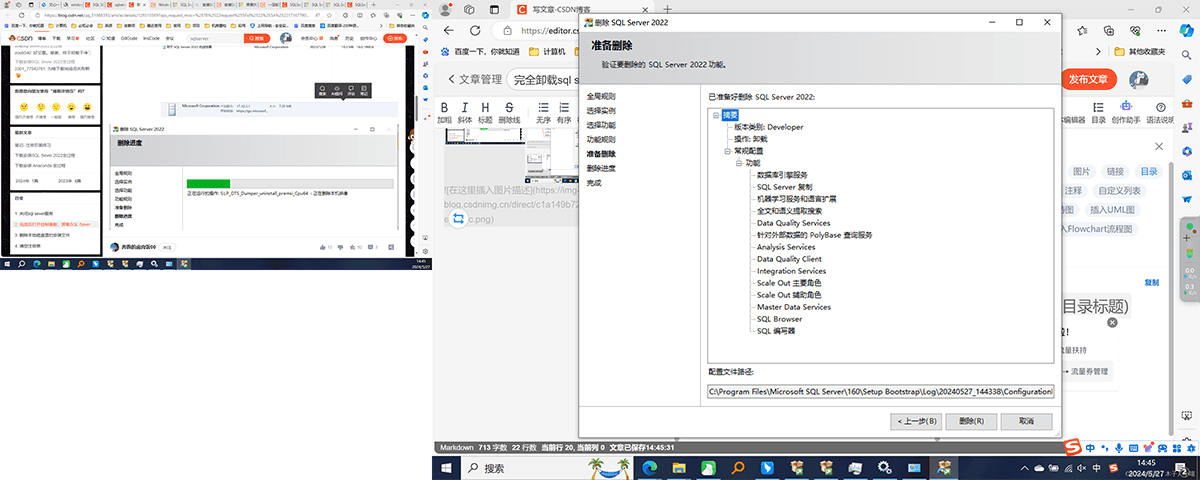Click the 上一步(B) button
The image size is (1200, 480).
coord(916,421)
